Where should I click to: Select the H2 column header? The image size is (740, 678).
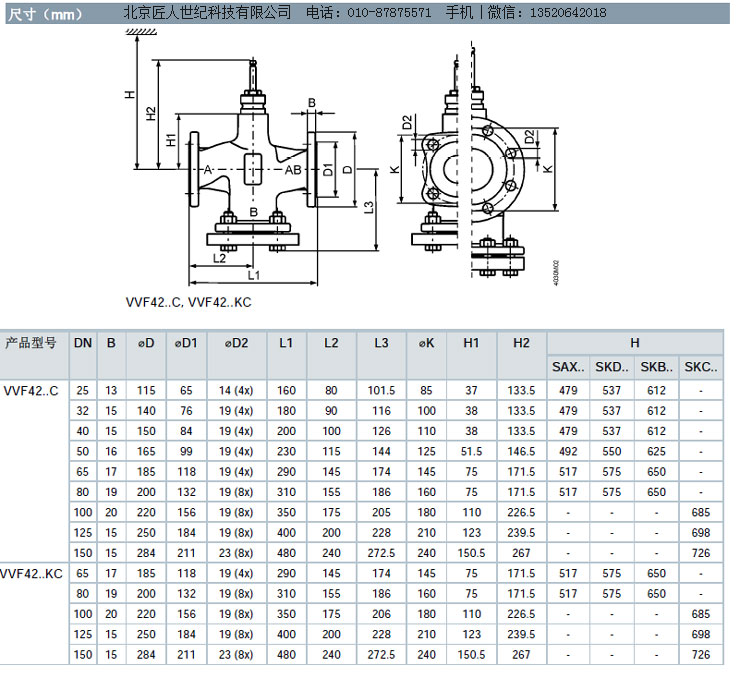(x=521, y=343)
